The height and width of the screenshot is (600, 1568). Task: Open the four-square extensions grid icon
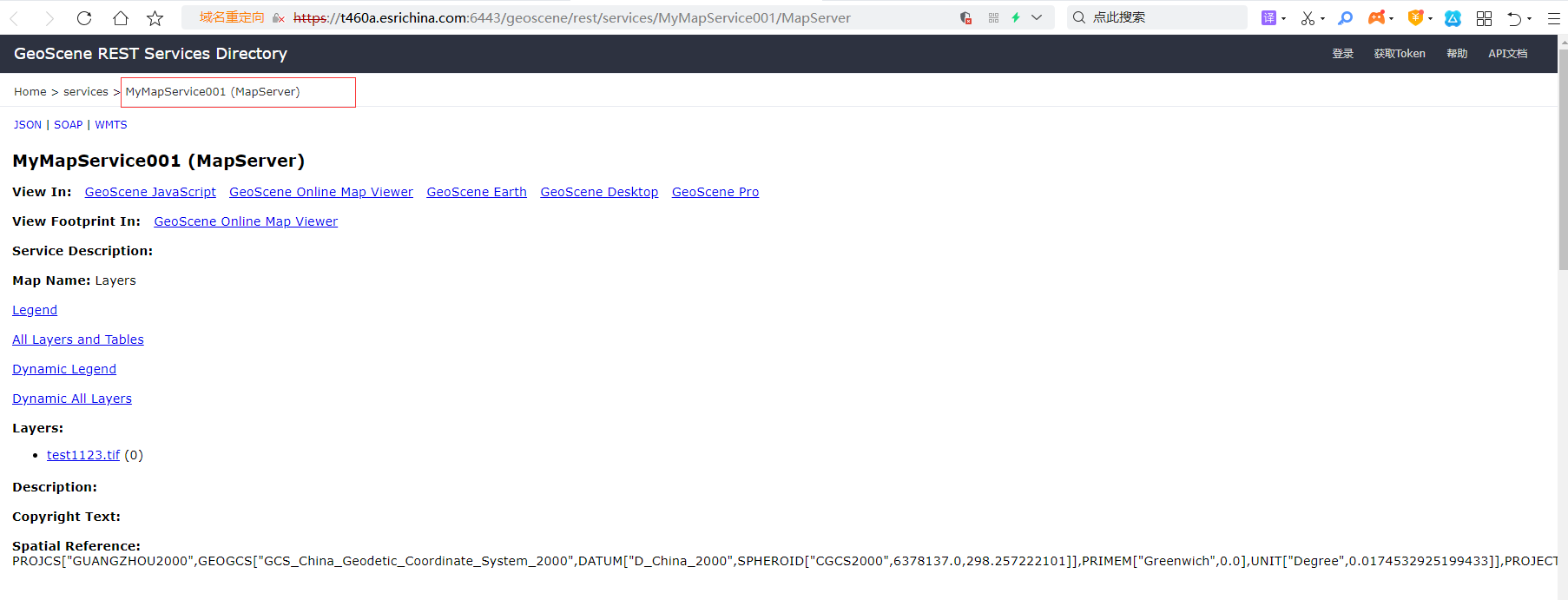pyautogui.click(x=1484, y=18)
